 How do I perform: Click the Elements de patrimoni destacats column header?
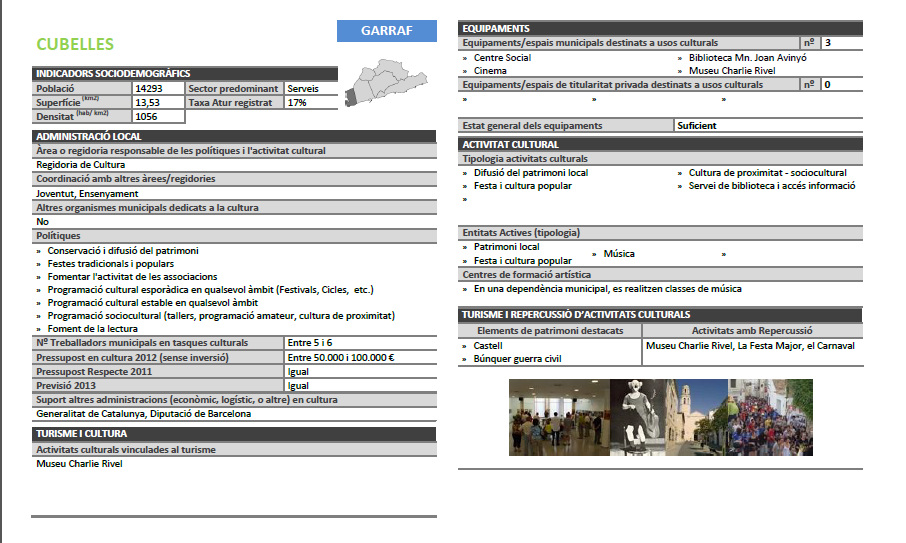[550, 330]
